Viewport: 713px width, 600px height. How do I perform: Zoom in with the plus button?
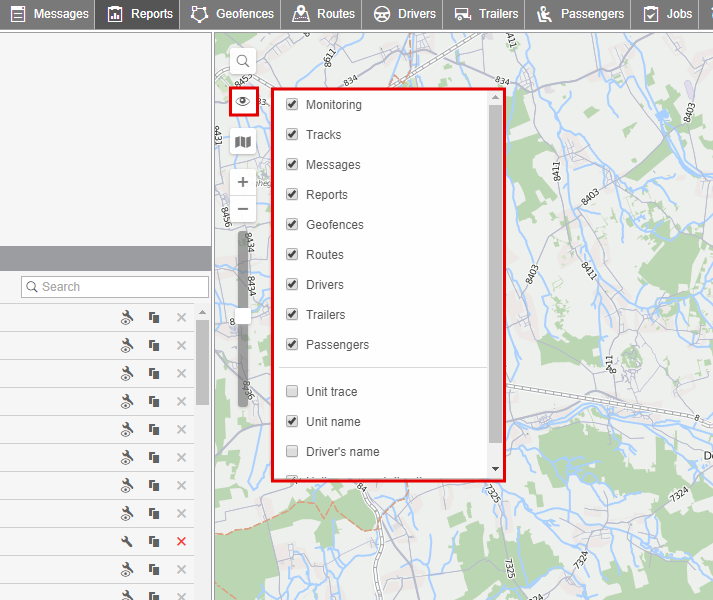pos(243,183)
